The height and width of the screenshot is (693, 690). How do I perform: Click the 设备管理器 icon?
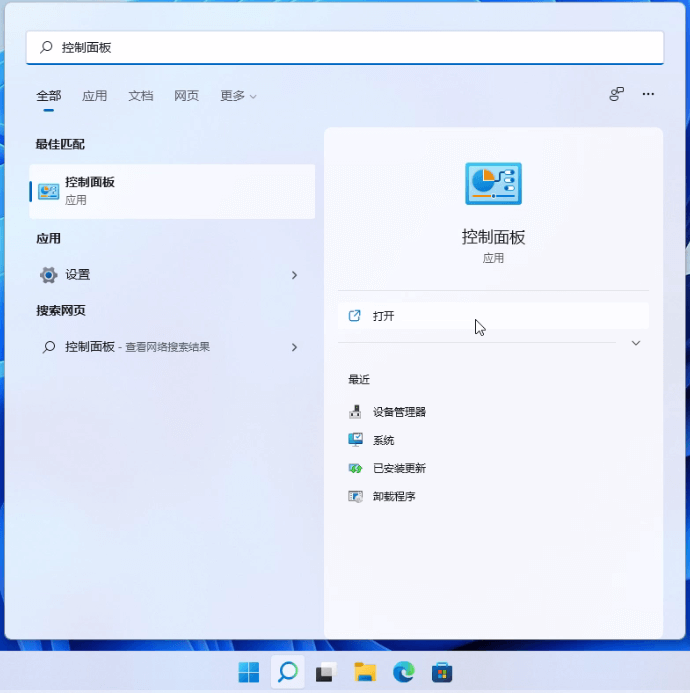point(355,412)
